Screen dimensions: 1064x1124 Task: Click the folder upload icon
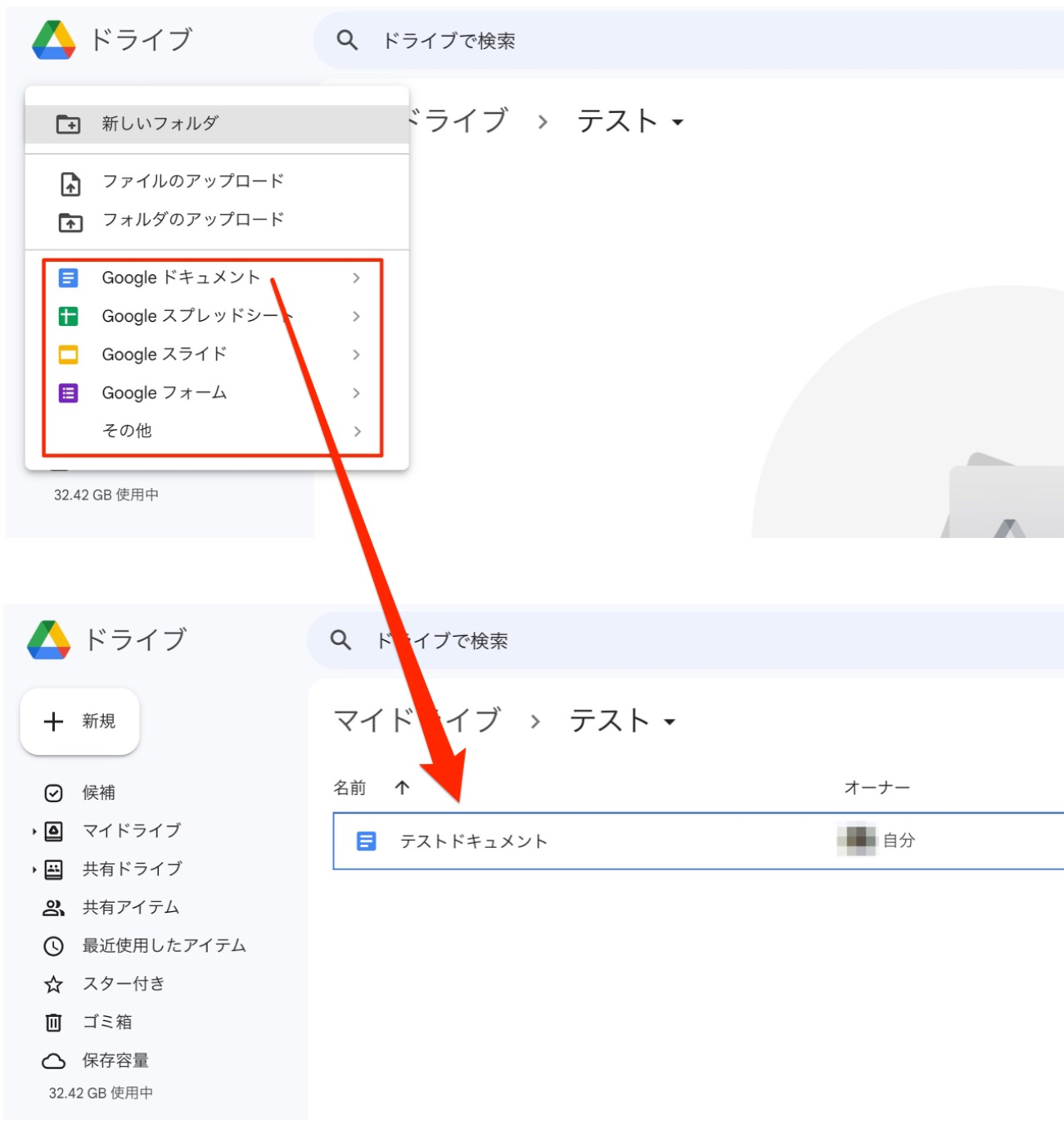click(x=70, y=222)
